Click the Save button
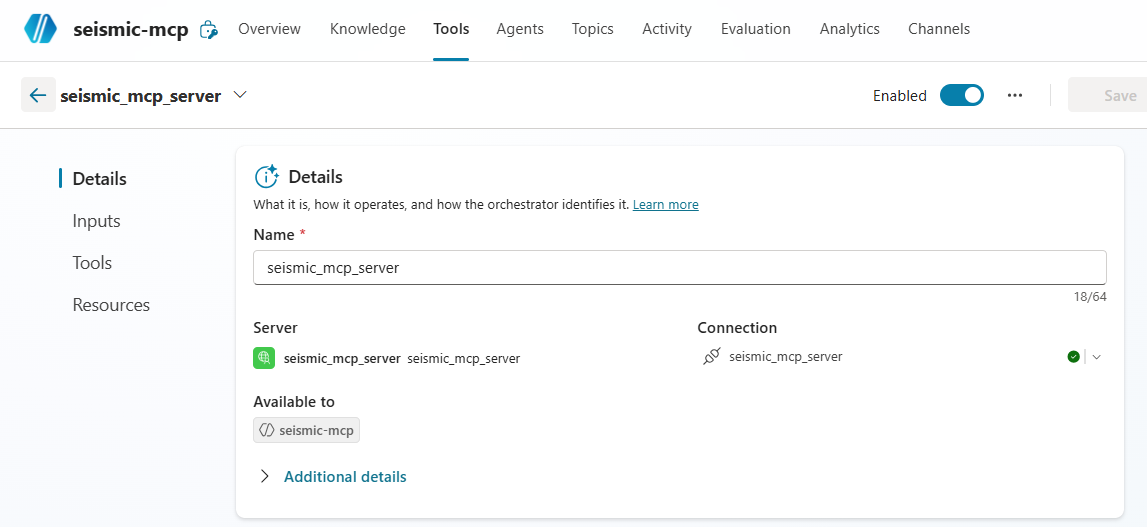Image resolution: width=1147 pixels, height=527 pixels. 1107,95
